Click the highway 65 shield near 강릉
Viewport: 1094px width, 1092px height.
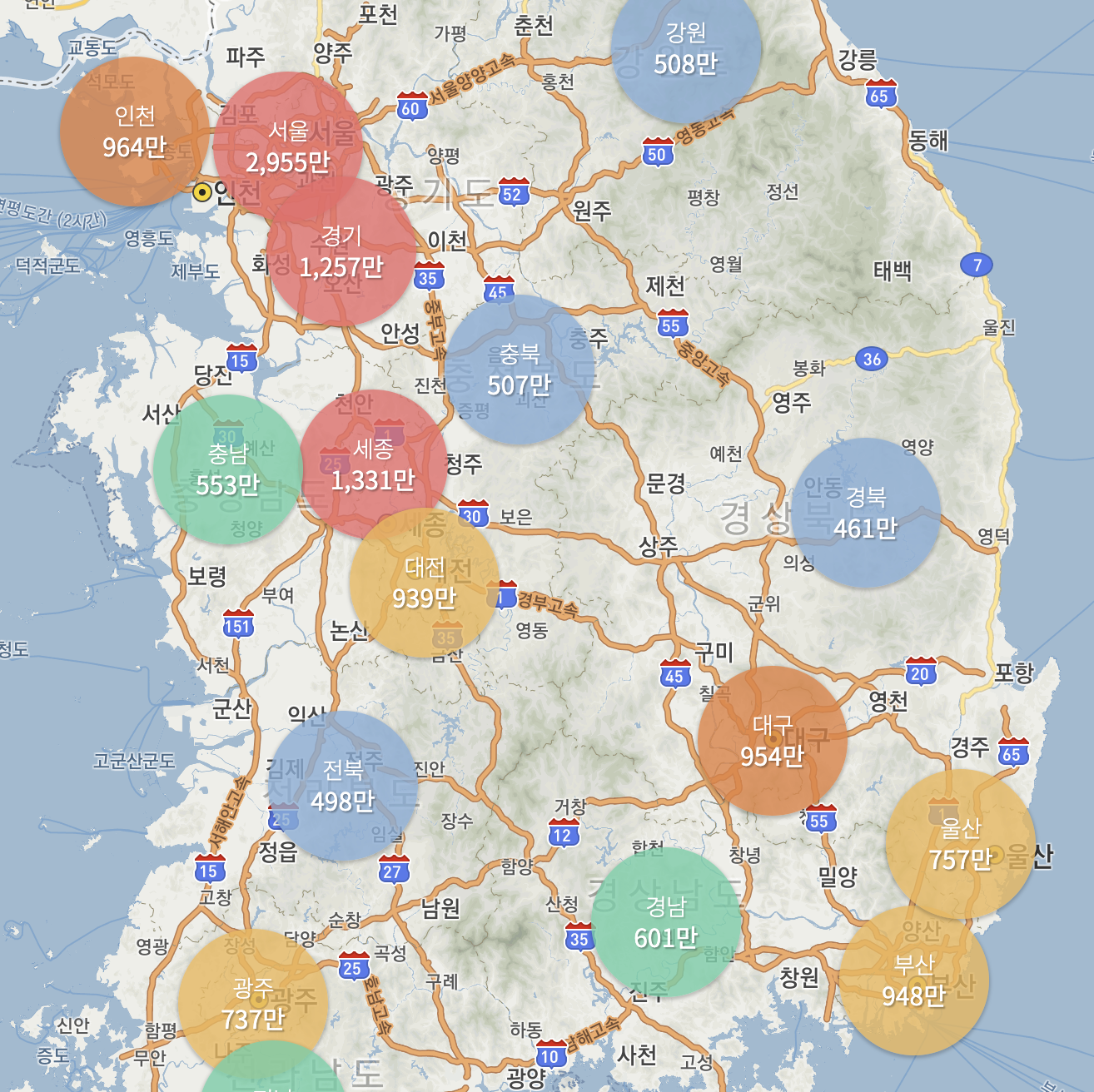[x=881, y=93]
